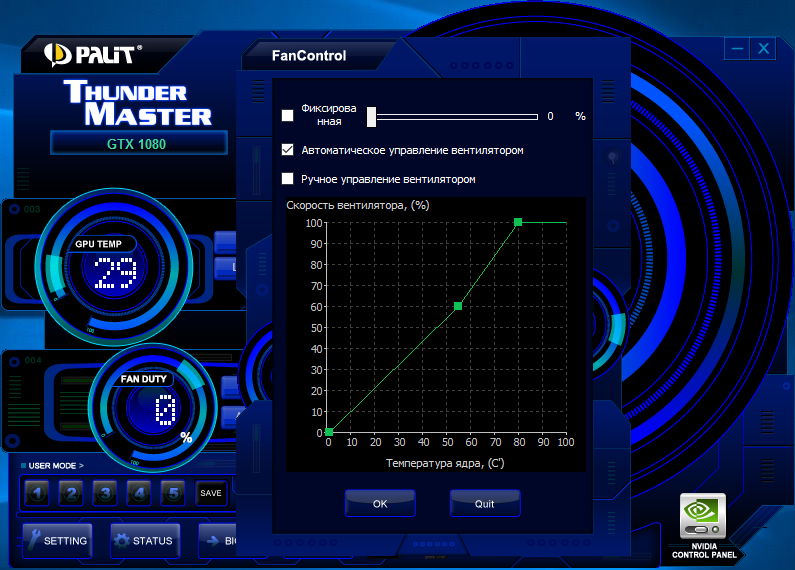
Task: Select user mode profile 5
Action: (x=173, y=493)
